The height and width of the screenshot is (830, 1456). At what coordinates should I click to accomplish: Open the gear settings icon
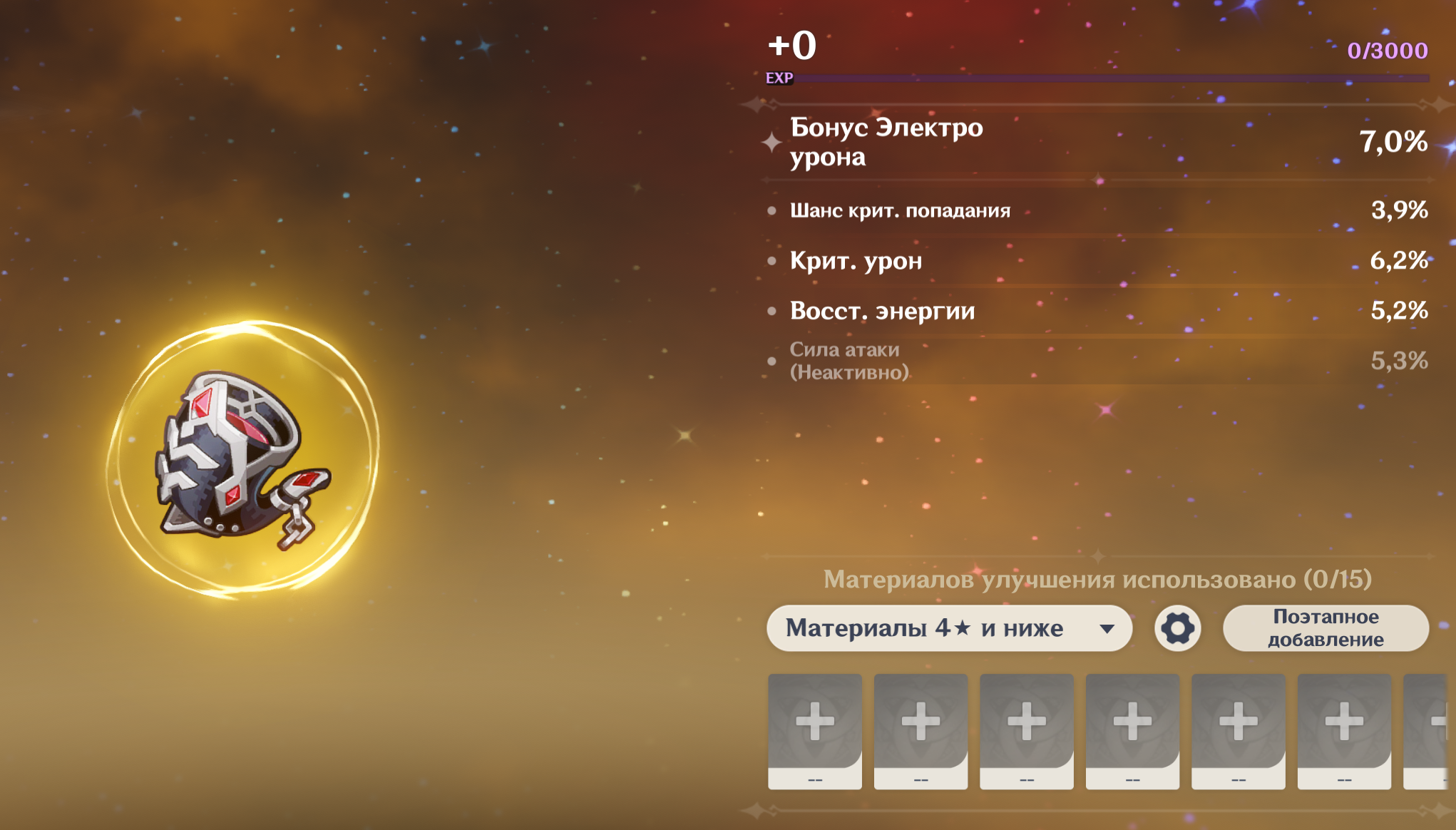click(x=1177, y=628)
